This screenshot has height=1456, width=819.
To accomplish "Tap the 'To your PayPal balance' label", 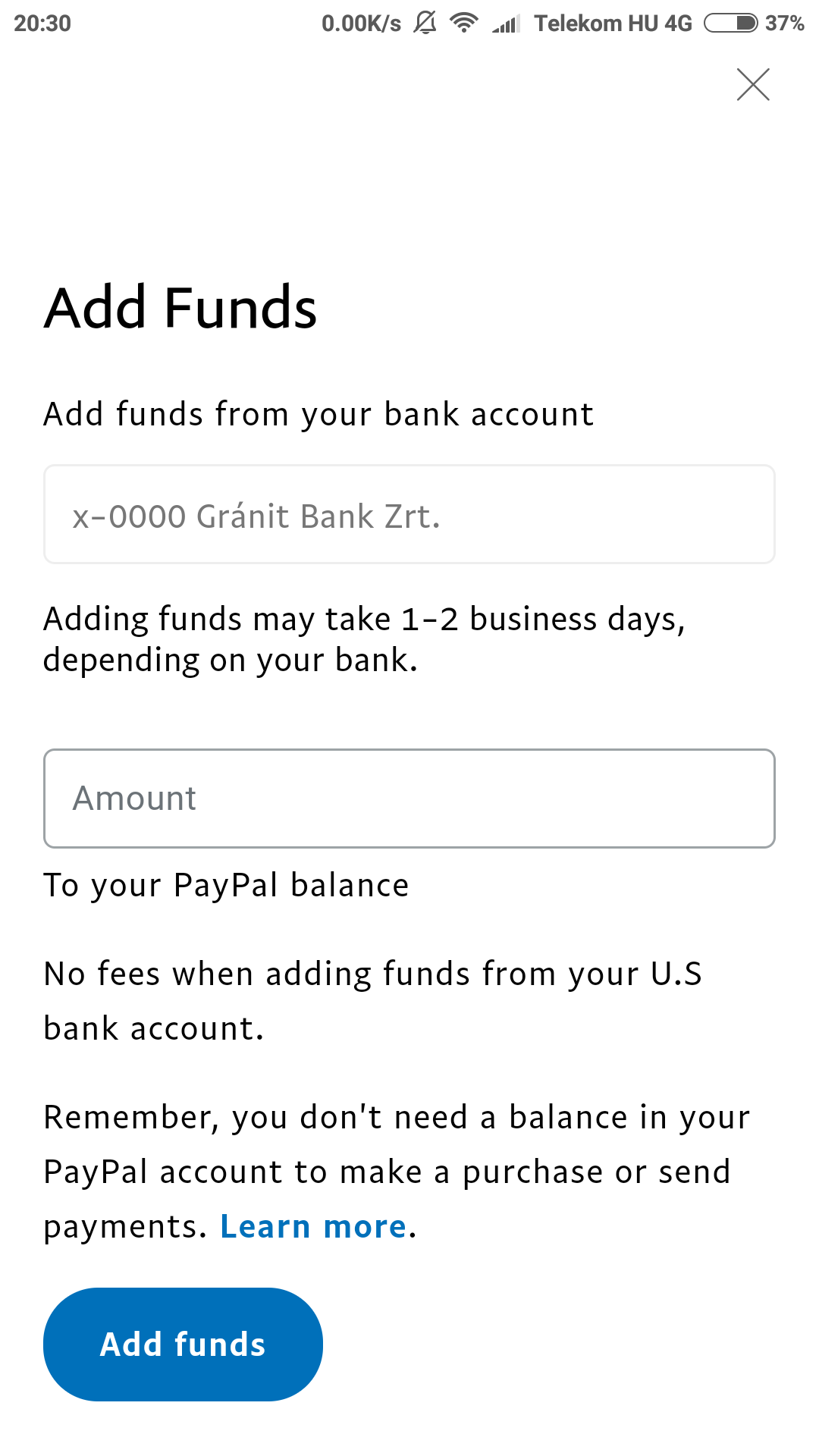I will coord(226,885).
